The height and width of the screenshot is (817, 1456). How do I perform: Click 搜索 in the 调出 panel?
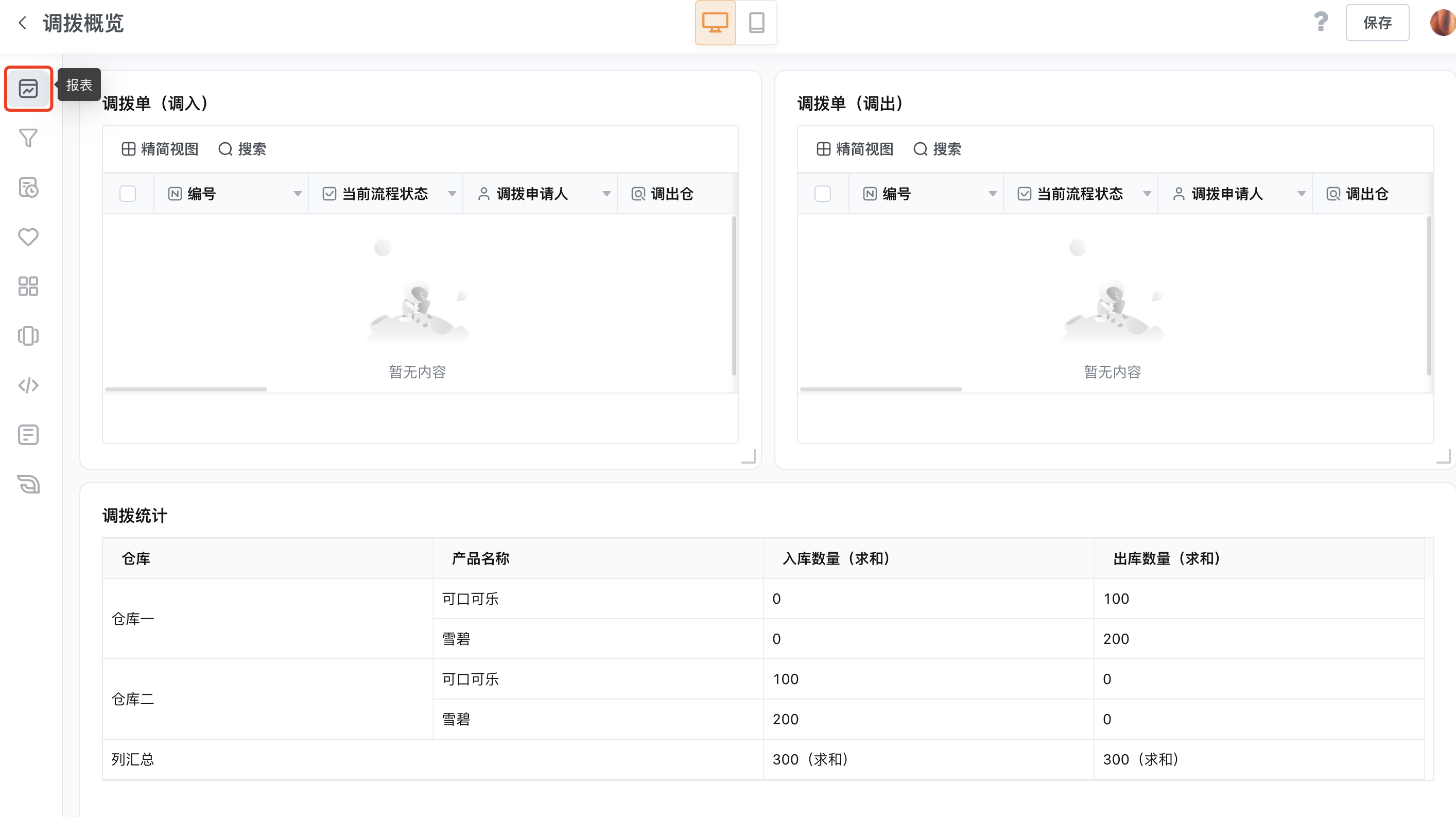(x=937, y=149)
